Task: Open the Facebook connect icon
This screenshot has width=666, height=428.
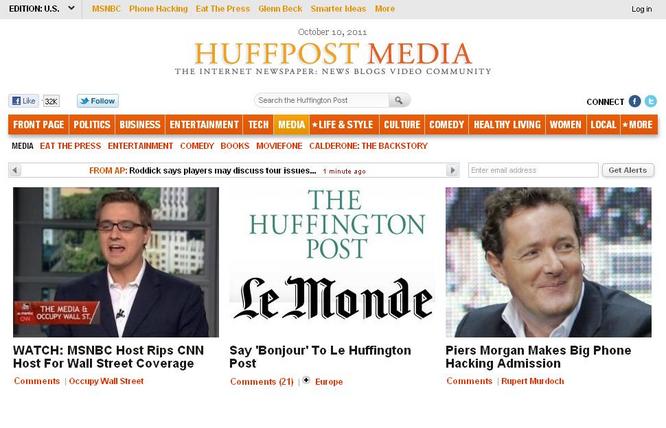Action: tap(635, 101)
